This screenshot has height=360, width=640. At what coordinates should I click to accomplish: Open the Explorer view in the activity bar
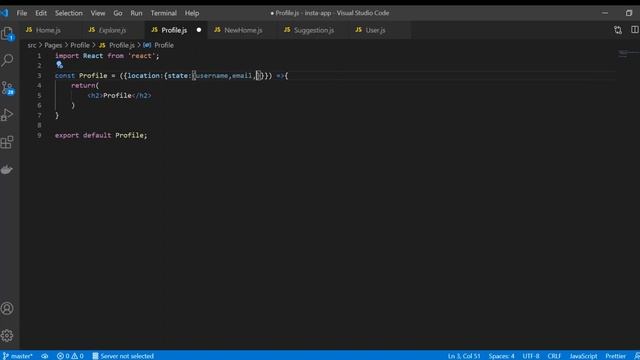pos(7,33)
